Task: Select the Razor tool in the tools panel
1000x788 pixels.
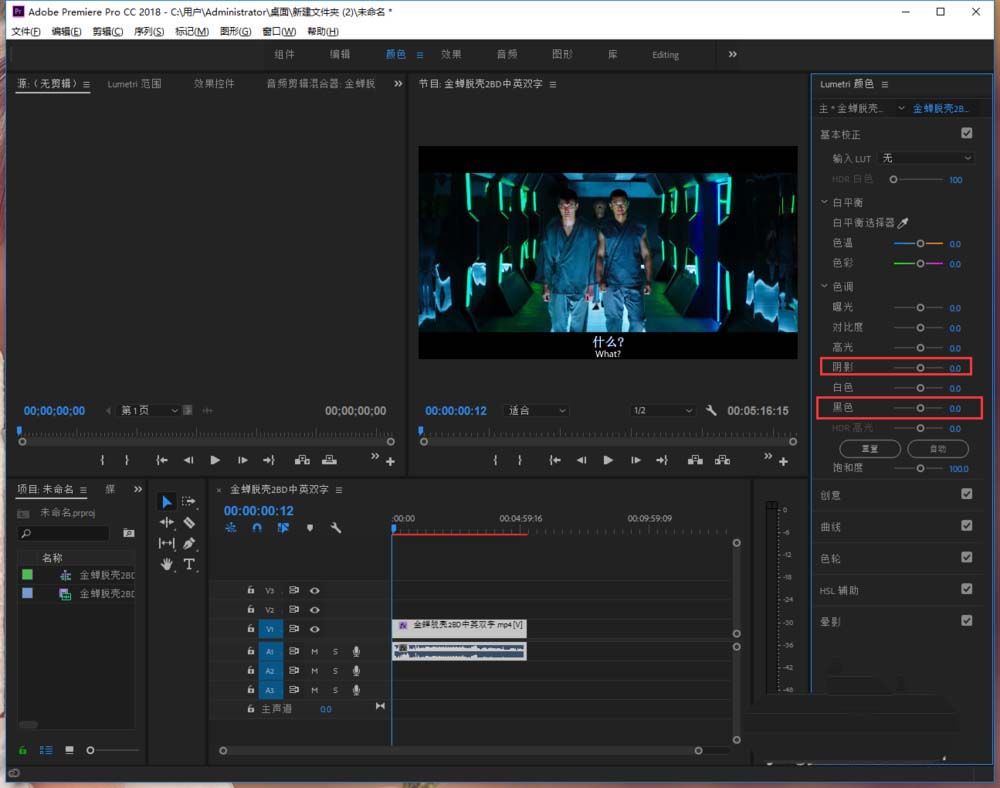Action: [189, 522]
